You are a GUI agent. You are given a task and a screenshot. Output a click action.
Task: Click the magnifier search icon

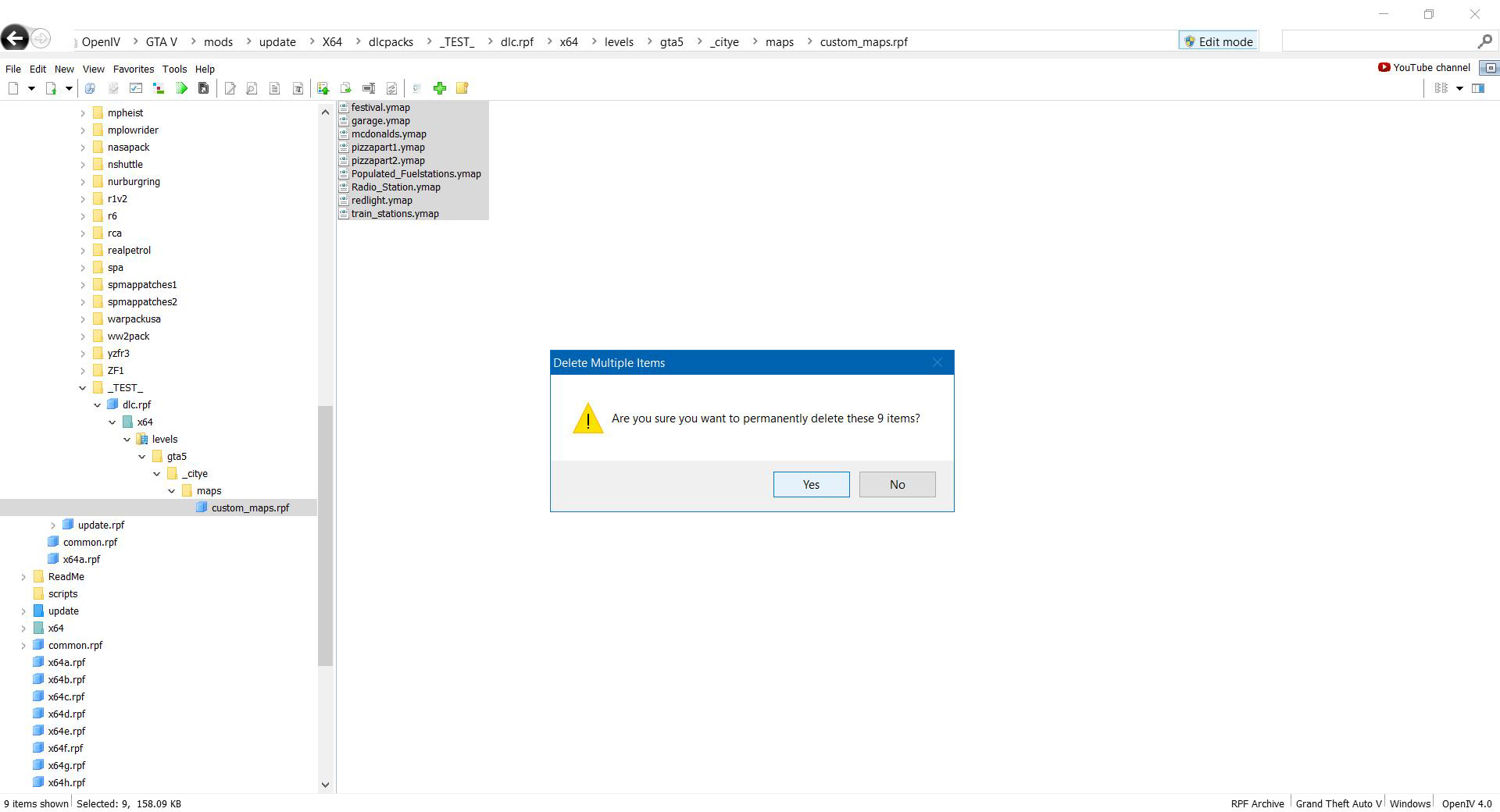1484,41
